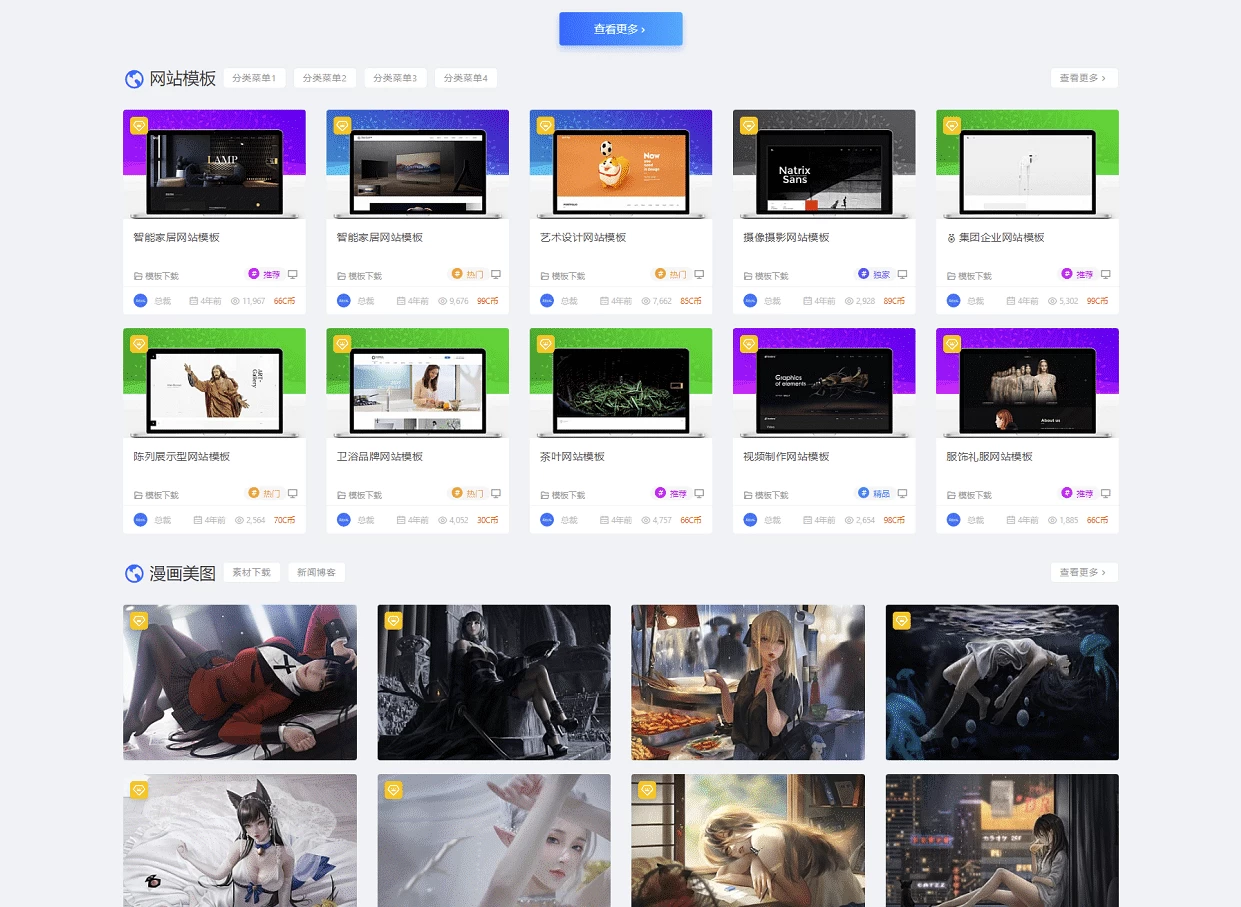Expand 查看更多 in the 网站模板 section

(x=1083, y=78)
